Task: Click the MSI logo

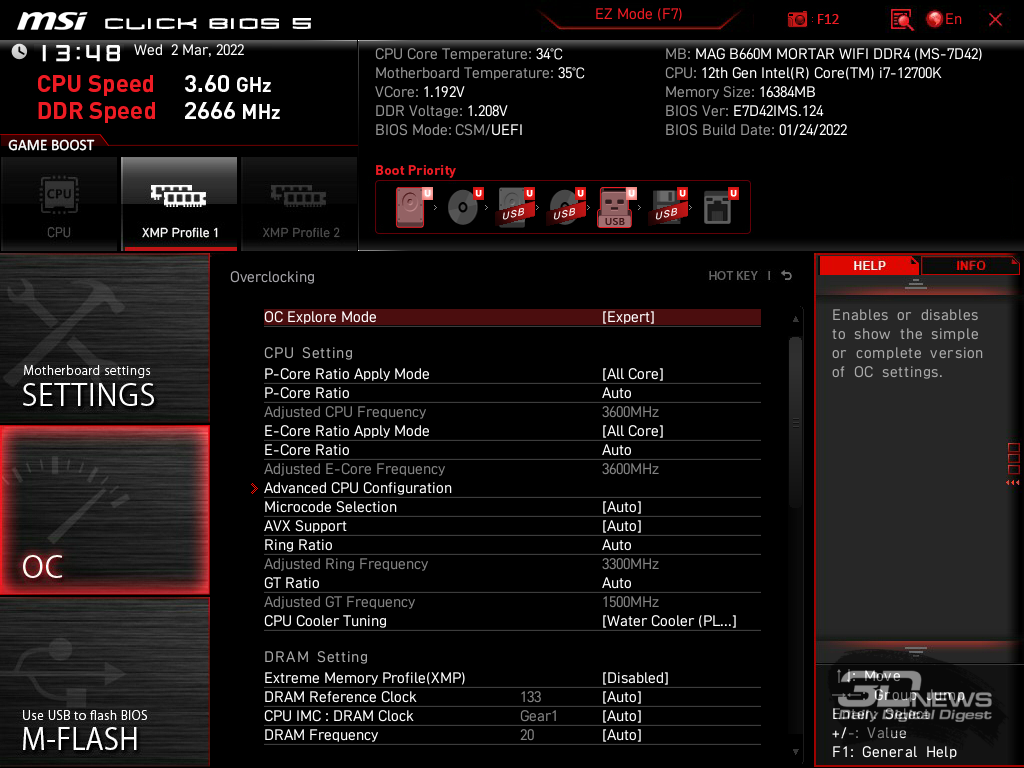Action: [52, 21]
